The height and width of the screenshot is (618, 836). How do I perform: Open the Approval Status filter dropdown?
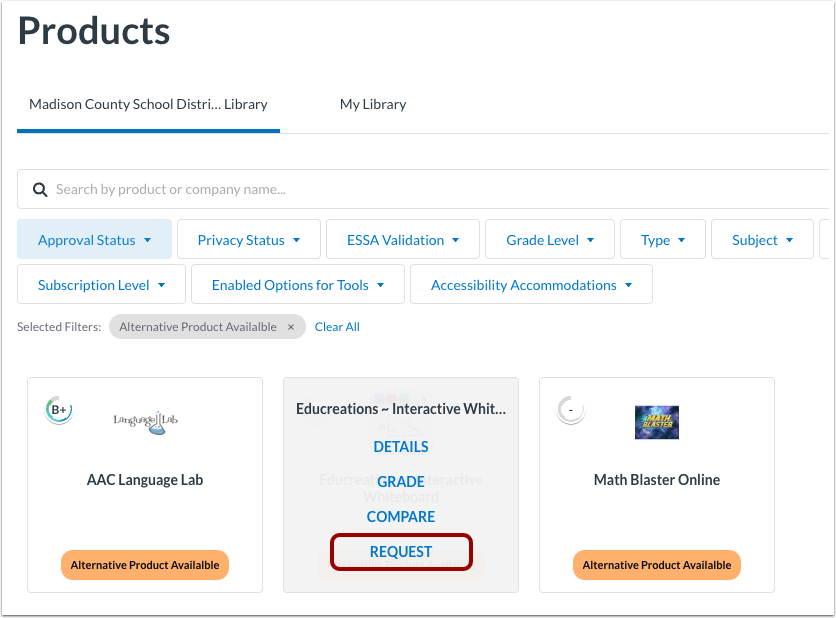click(94, 240)
